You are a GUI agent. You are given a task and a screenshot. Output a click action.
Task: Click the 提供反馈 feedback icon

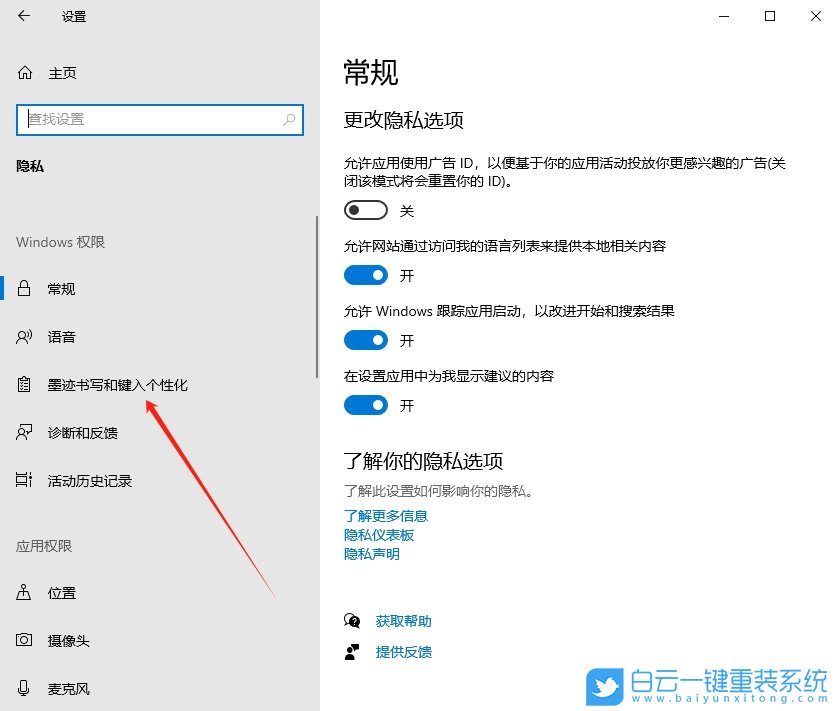(352, 652)
